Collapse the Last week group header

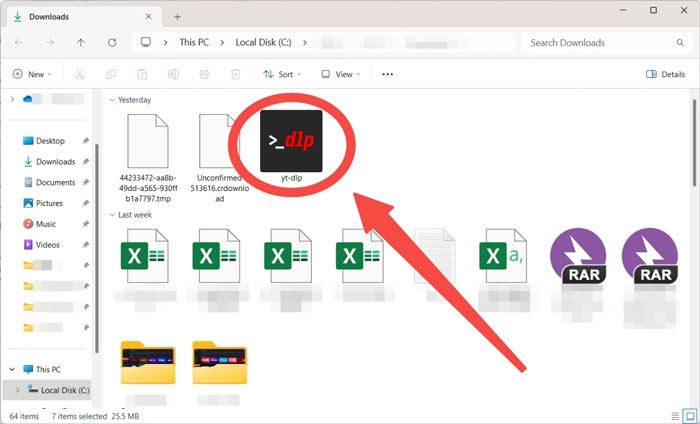click(x=112, y=214)
